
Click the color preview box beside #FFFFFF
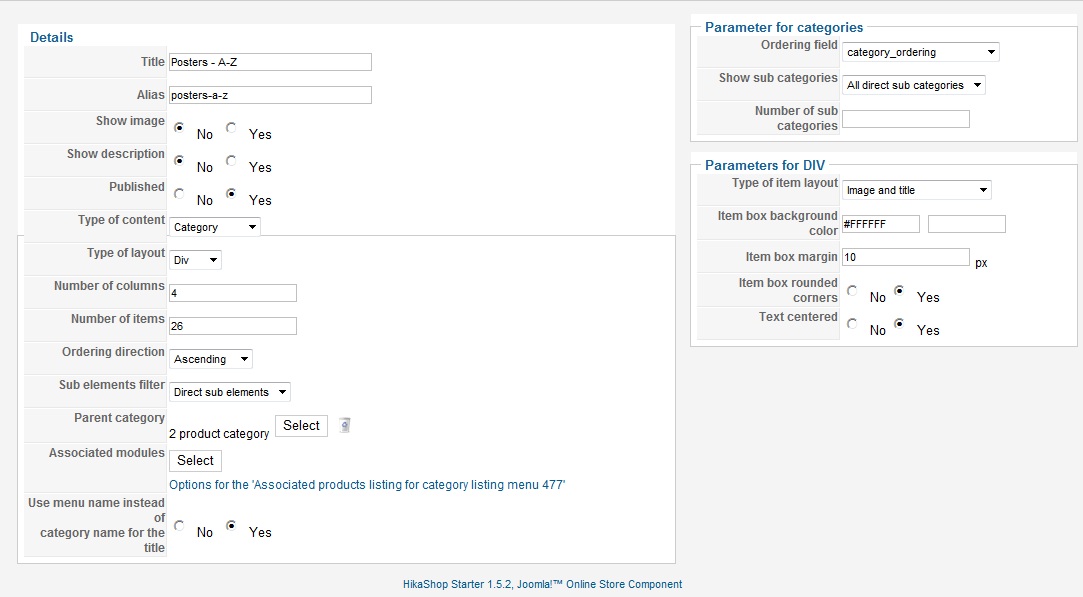pos(967,224)
